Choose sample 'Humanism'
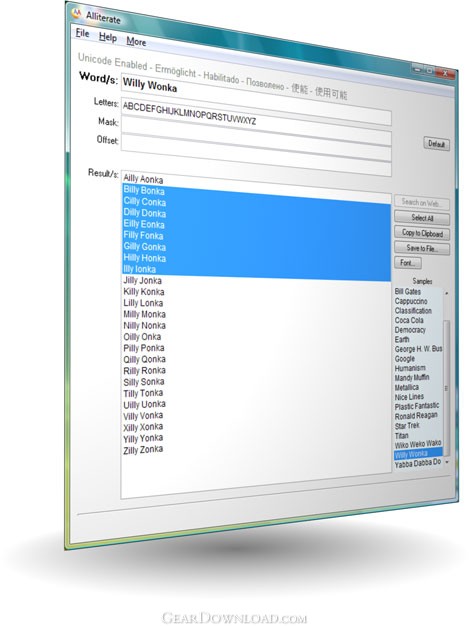This screenshot has width=469, height=626. coord(410,368)
